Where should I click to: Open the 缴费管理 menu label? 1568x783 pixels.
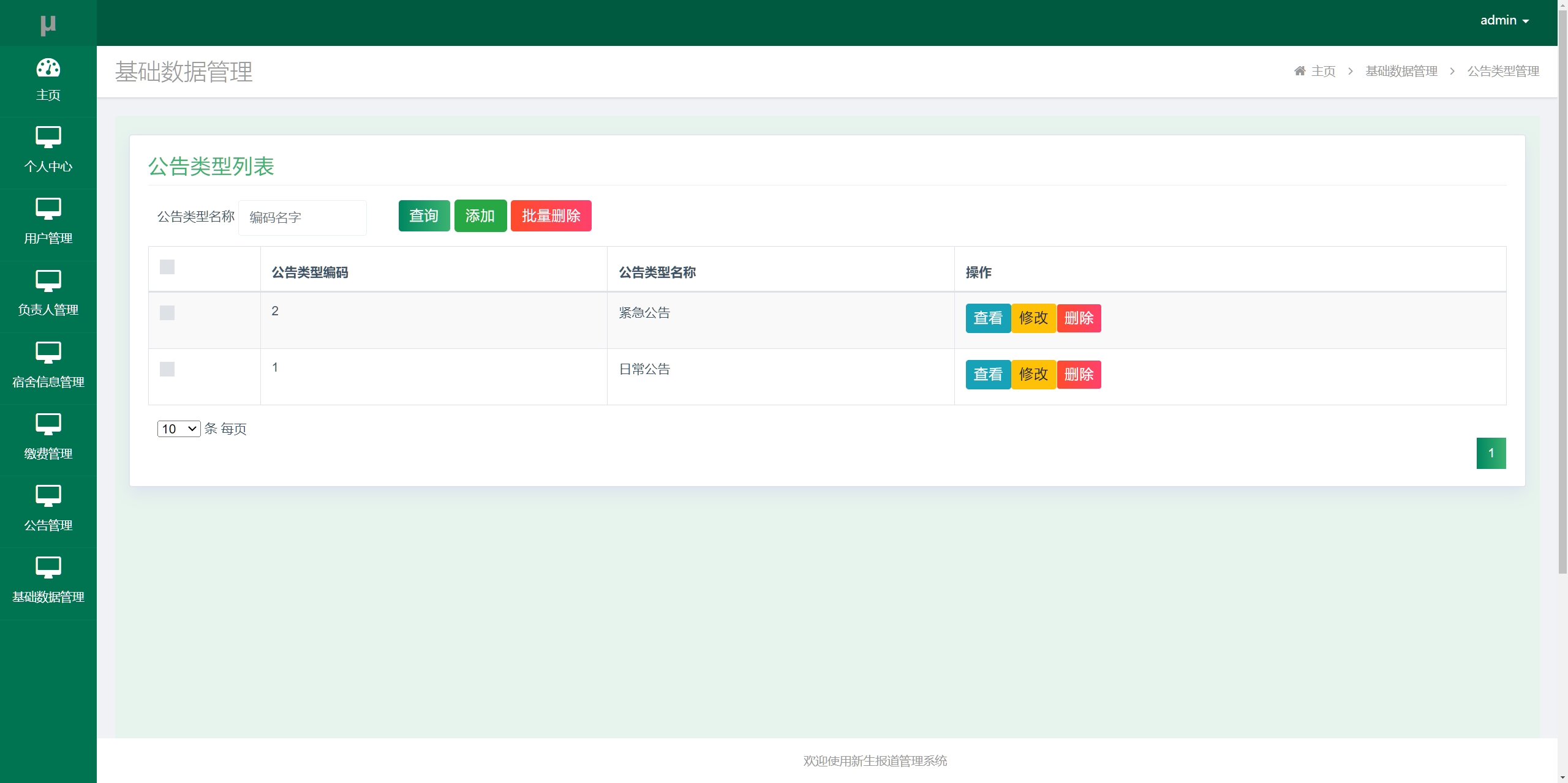[x=48, y=454]
